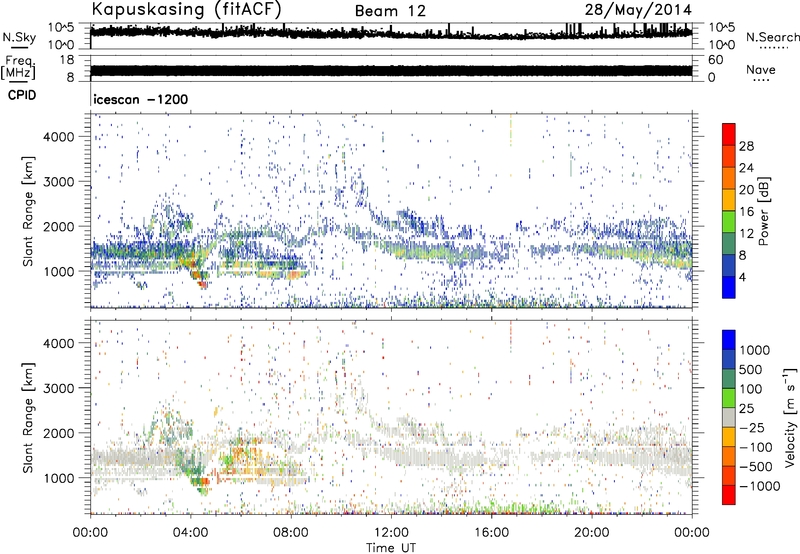
Task: Click the 'Velocity [m s-1]' colorbar title
Action: click(790, 417)
